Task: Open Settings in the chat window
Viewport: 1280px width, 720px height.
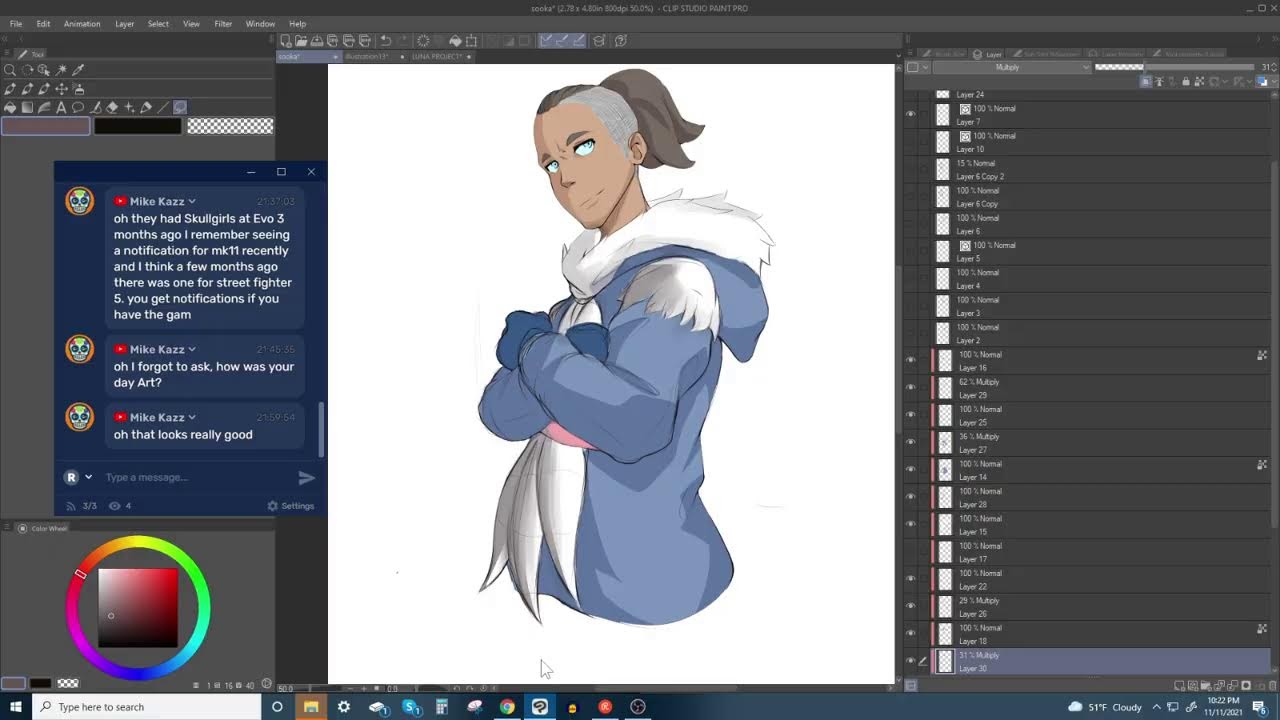Action: pos(291,506)
